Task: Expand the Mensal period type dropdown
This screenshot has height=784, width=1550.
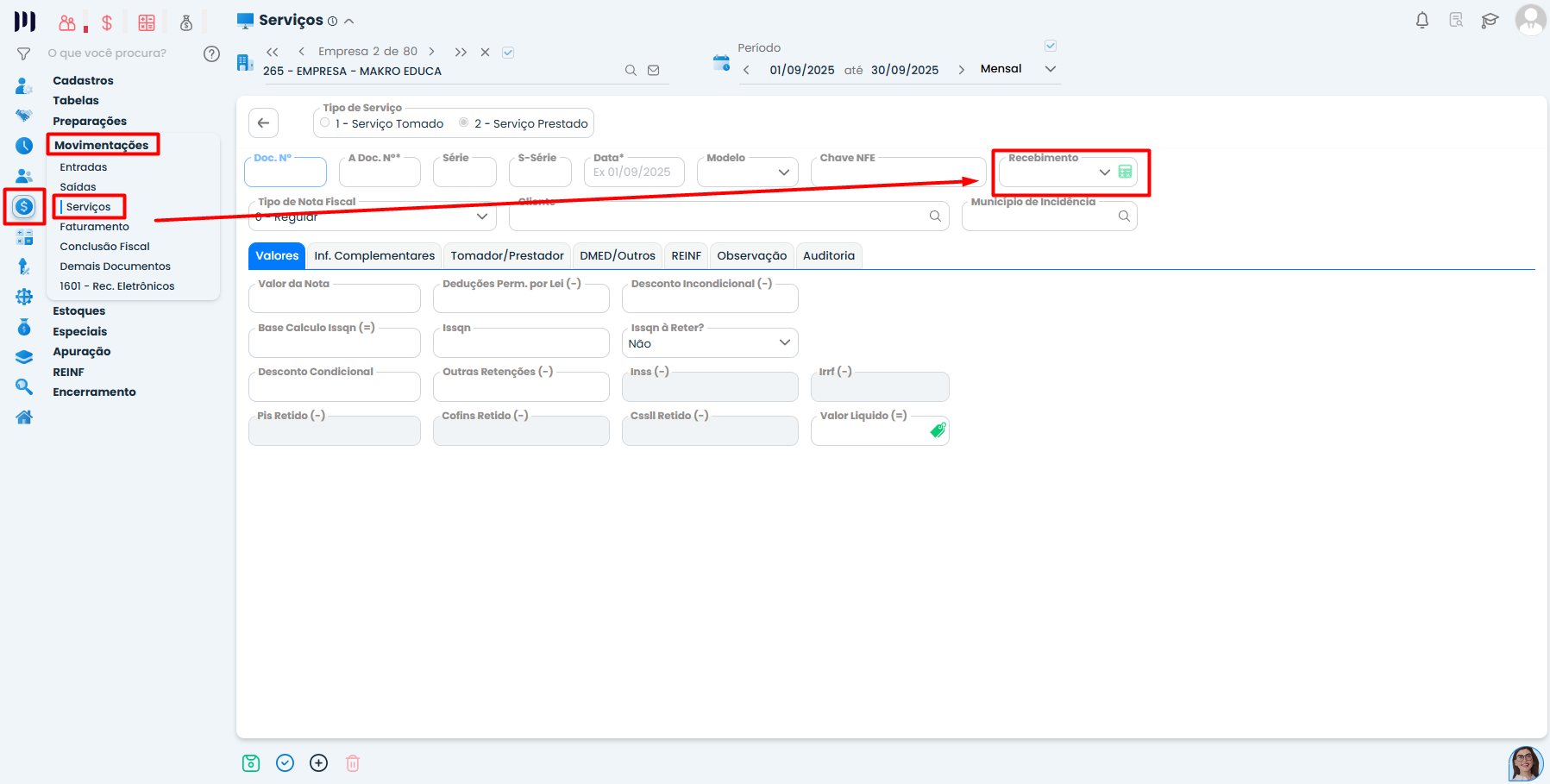Action: [1050, 69]
